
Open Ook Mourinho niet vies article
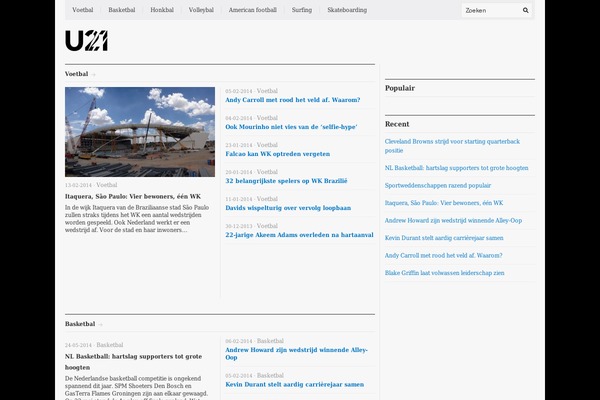pyautogui.click(x=291, y=127)
